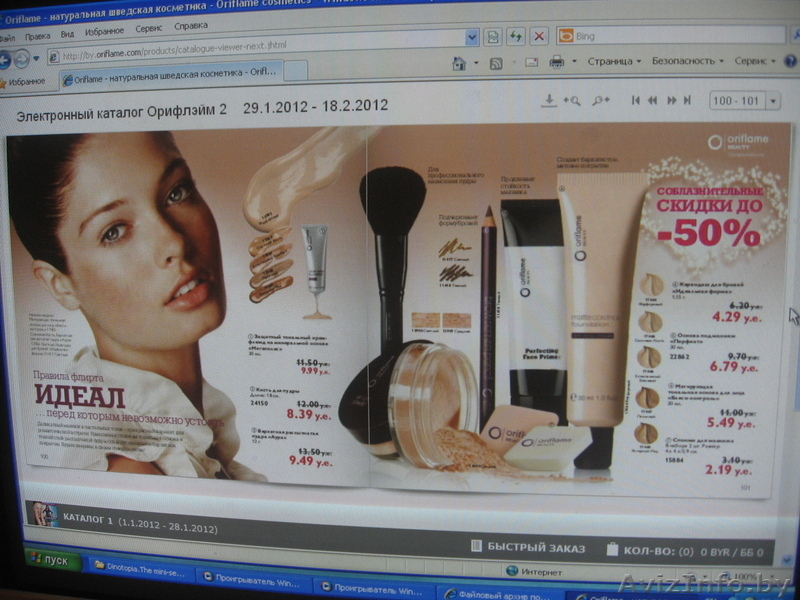Click the zoom in magnifier icon
The width and height of the screenshot is (800, 600).
tap(572, 100)
